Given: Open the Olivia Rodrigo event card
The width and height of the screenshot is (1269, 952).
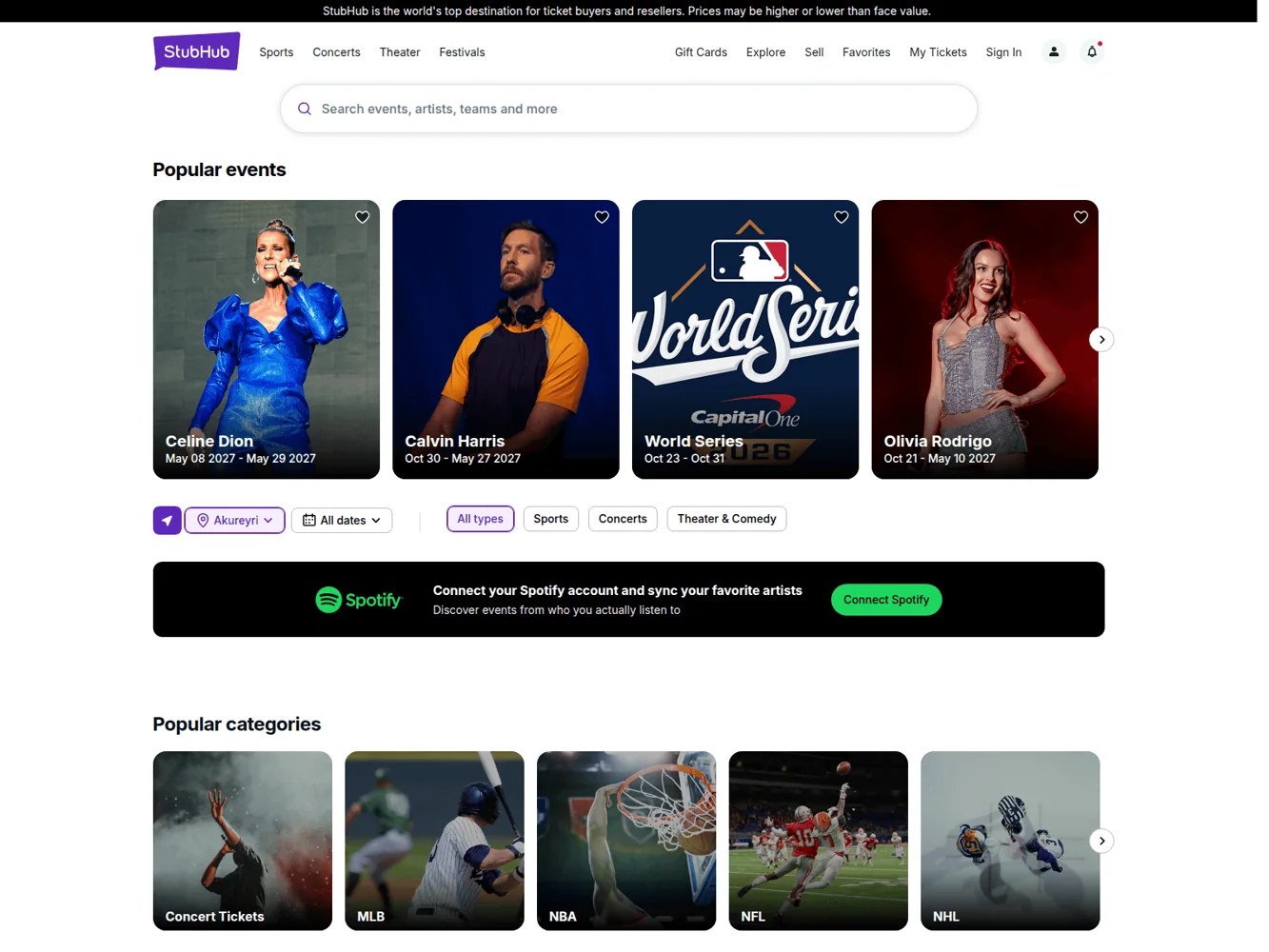Looking at the screenshot, I should [984, 340].
